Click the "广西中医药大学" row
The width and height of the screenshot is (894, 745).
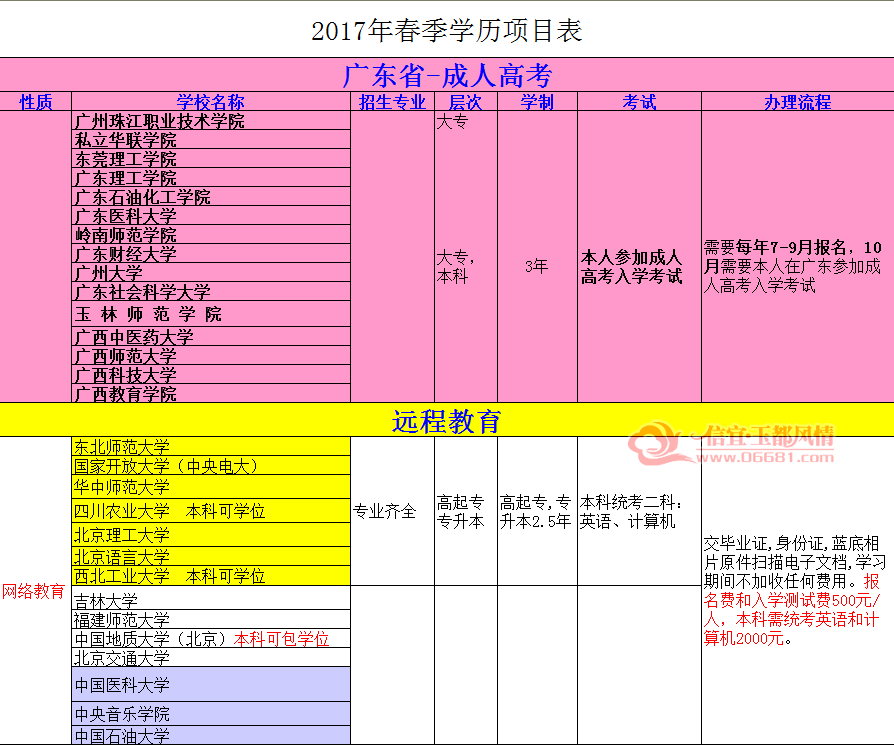[211, 336]
